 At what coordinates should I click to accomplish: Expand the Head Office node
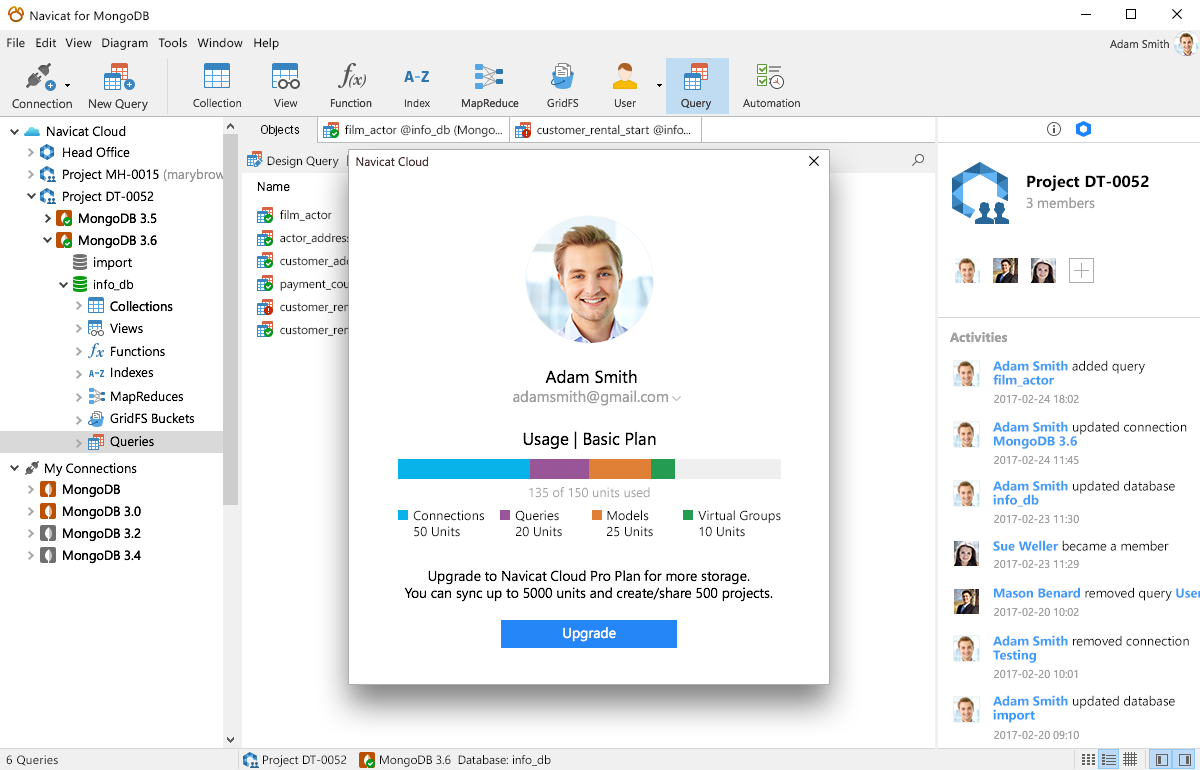(30, 153)
